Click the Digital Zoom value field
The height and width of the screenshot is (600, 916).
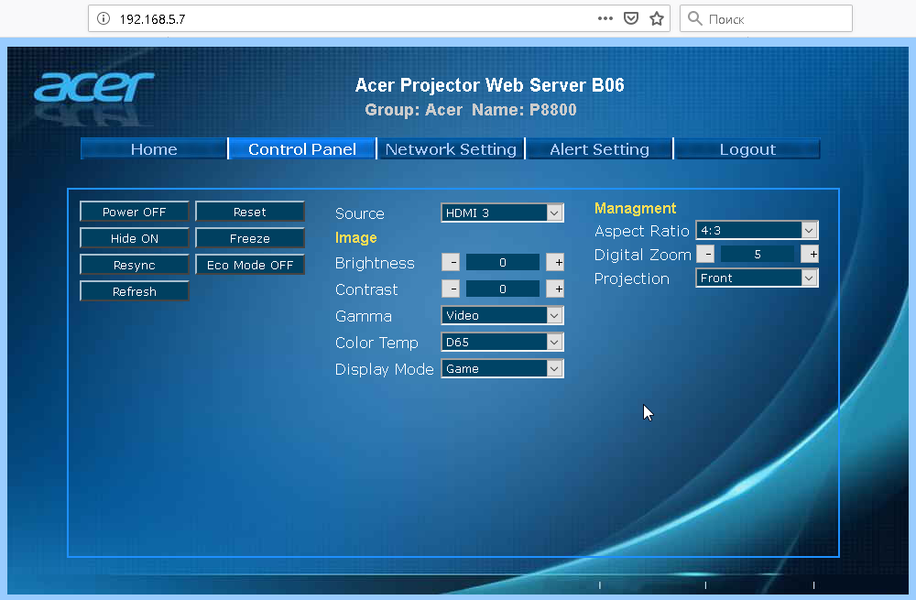(758, 254)
